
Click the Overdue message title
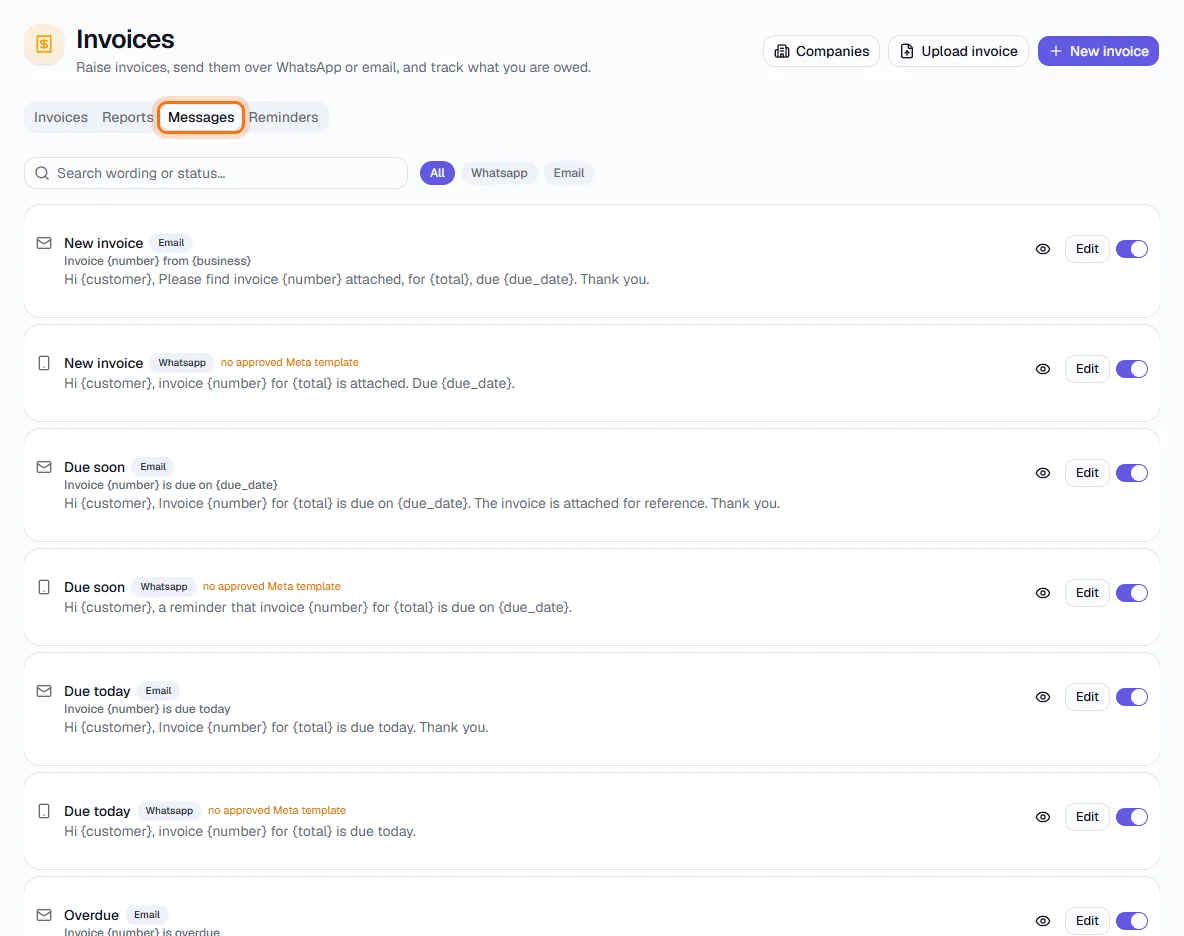tap(91, 916)
